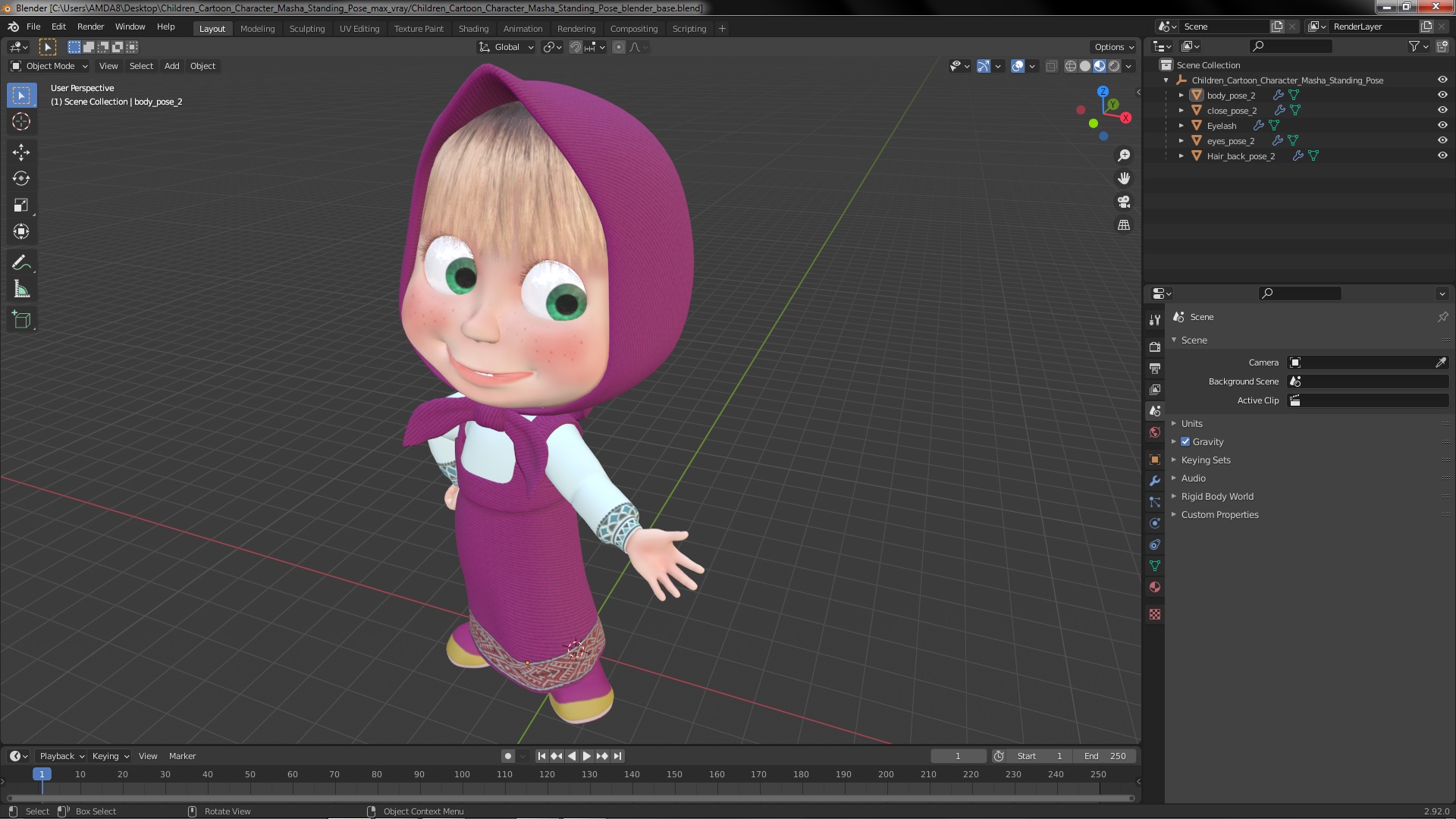Toggle snapping magnet icon
Image resolution: width=1456 pixels, height=819 pixels.
pos(576,47)
